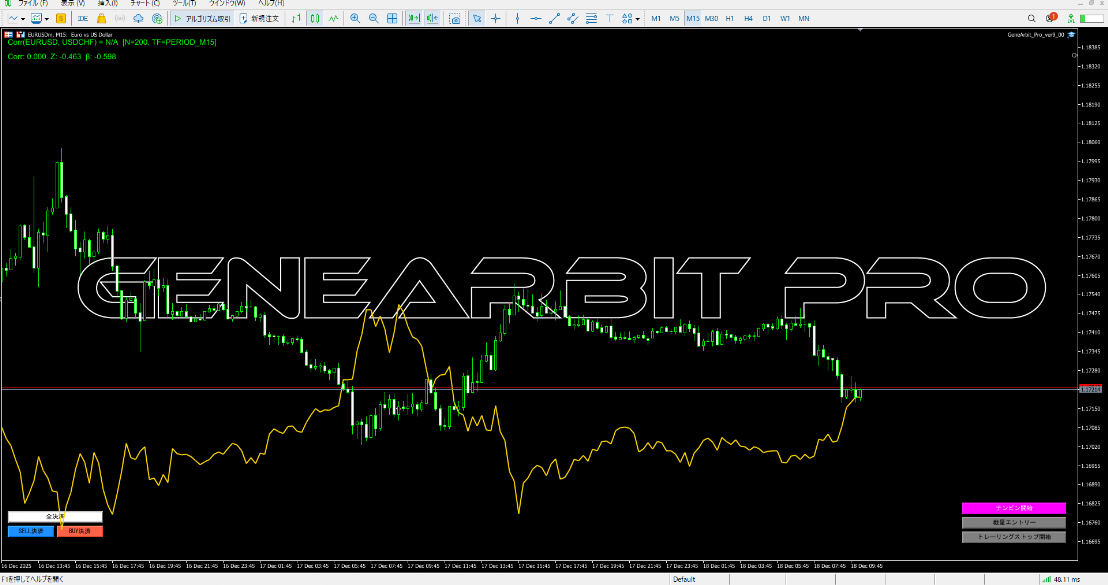Open the tile windows grid icon
The image size is (1108, 585).
(391, 18)
